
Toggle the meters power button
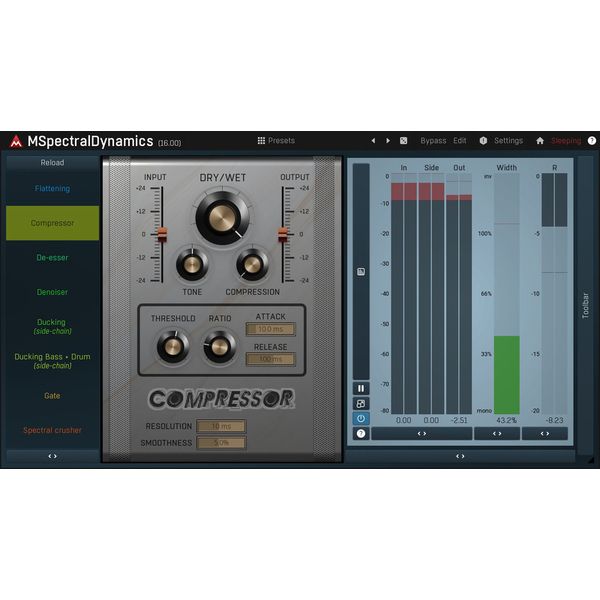pyautogui.click(x=361, y=418)
